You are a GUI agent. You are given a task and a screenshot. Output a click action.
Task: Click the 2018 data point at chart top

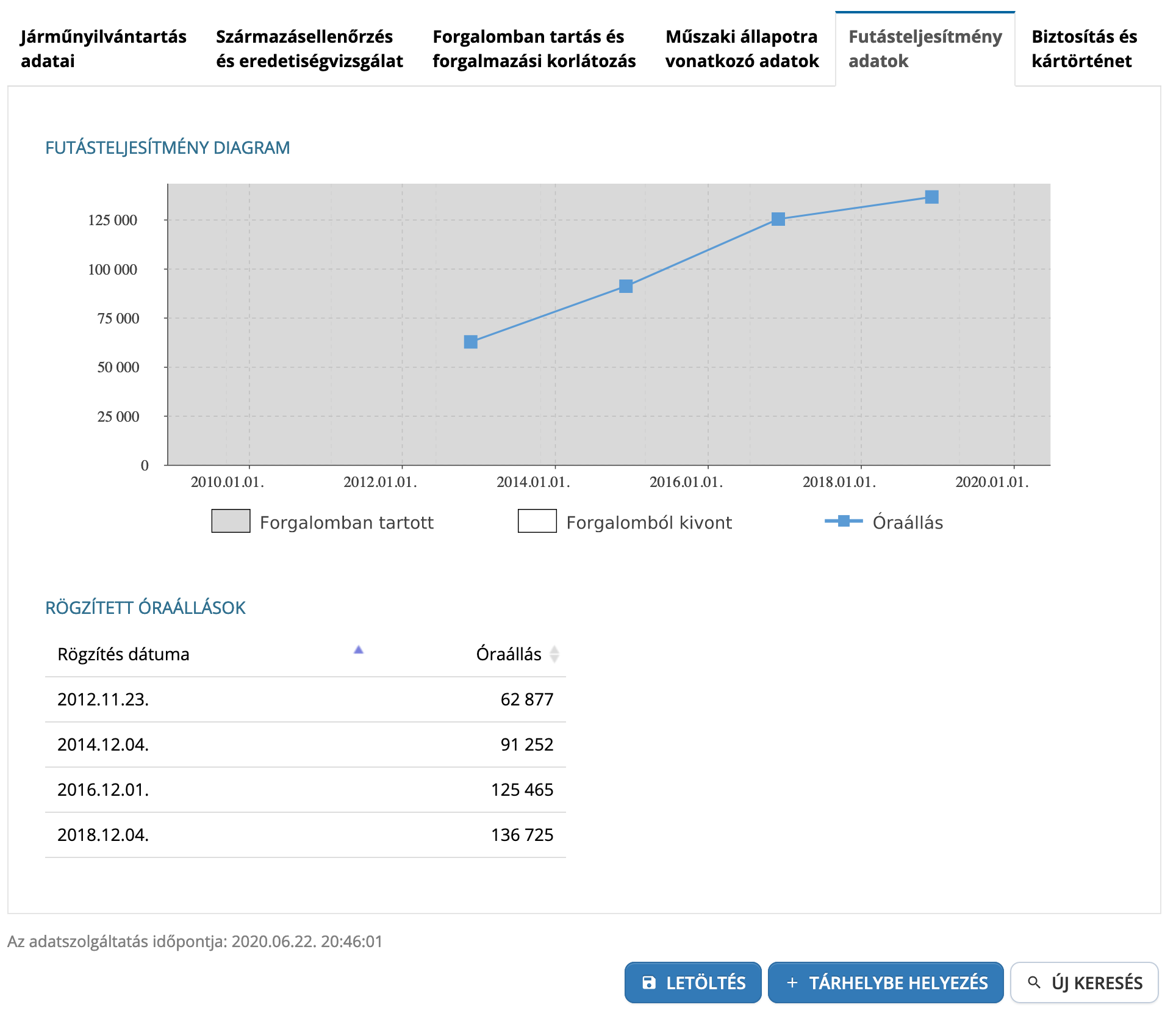pyautogui.click(x=931, y=197)
